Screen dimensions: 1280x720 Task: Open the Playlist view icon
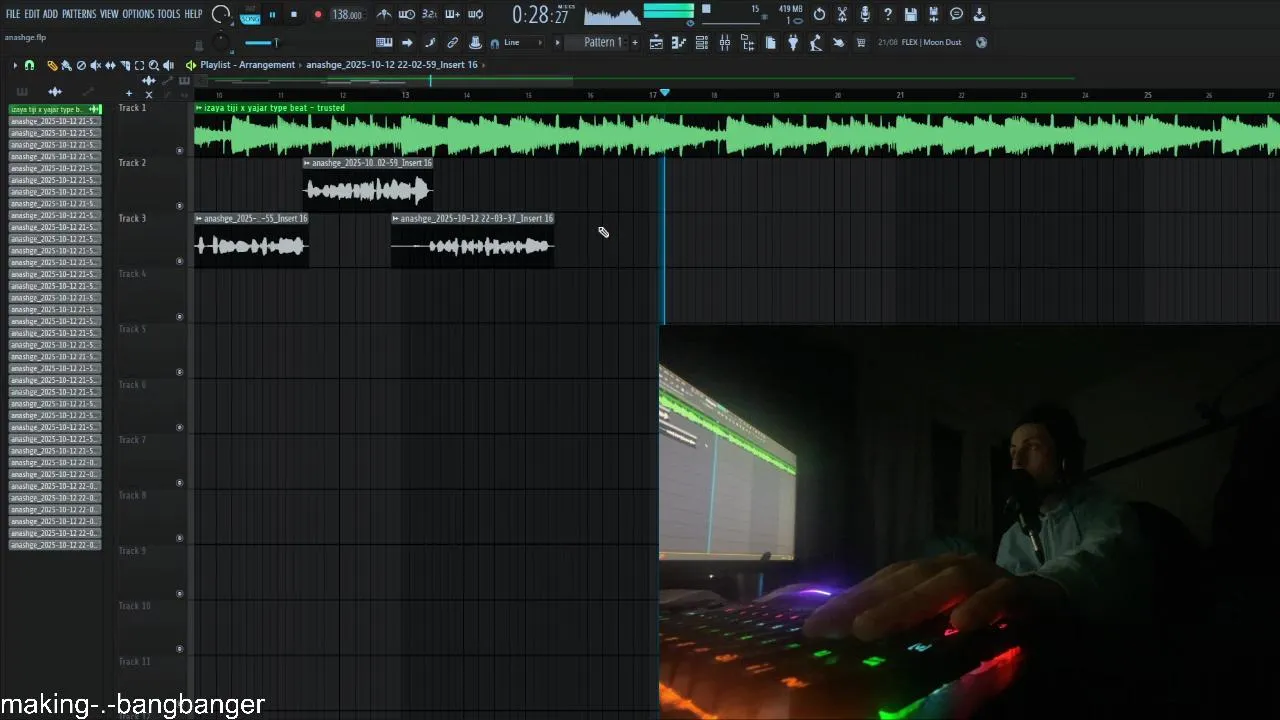(656, 42)
